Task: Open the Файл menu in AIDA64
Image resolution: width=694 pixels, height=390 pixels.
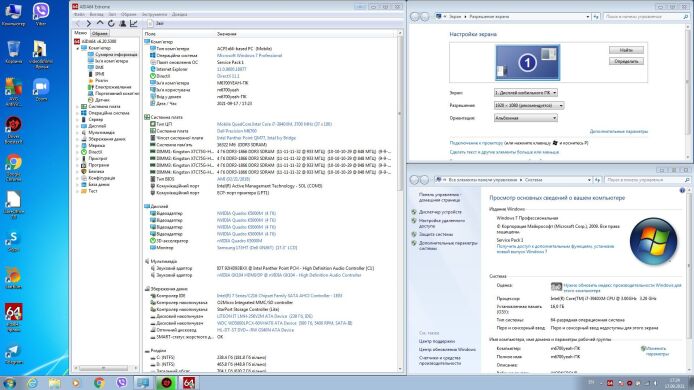Action: click(x=79, y=15)
